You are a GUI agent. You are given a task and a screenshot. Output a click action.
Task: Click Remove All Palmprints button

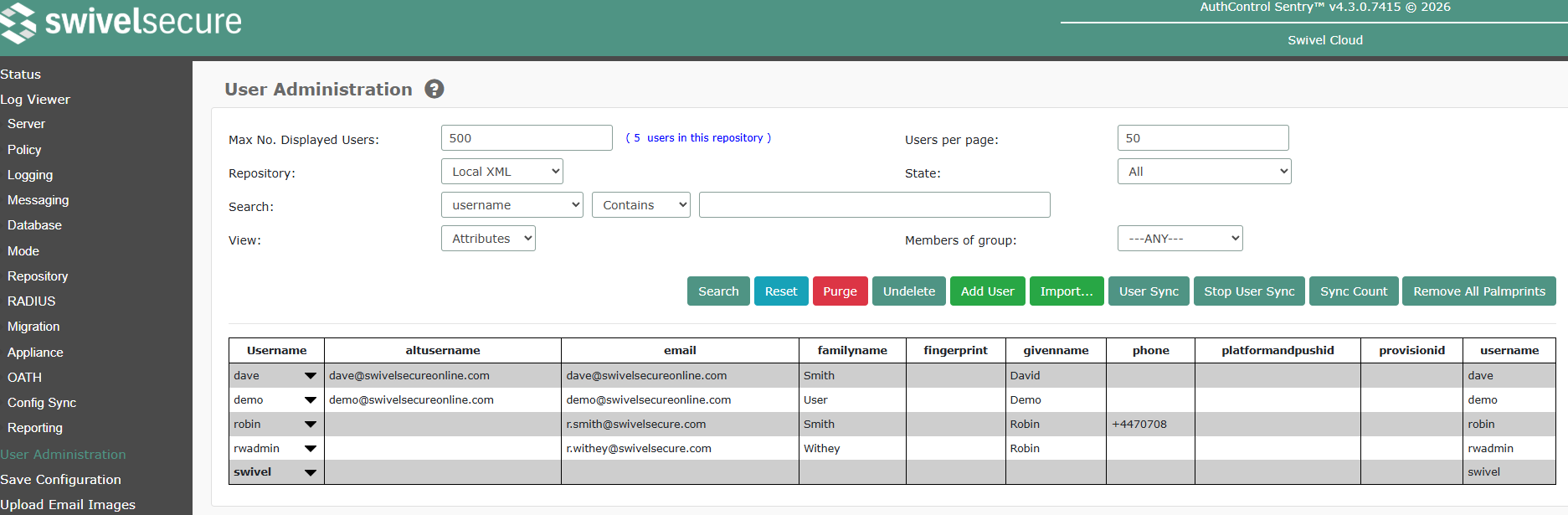(x=1479, y=291)
